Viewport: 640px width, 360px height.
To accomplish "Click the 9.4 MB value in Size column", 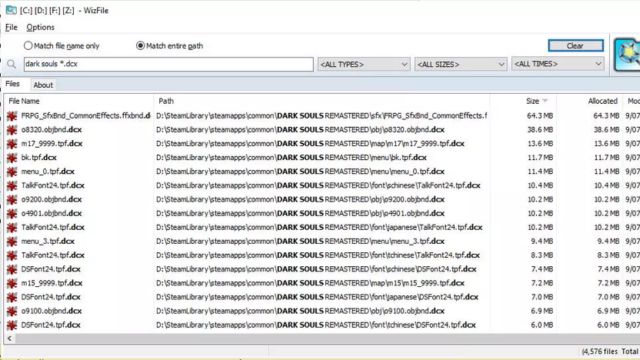I will point(542,241).
